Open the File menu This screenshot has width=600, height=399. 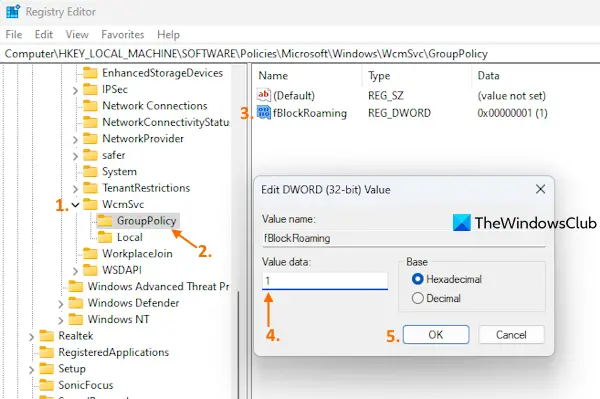(x=14, y=35)
